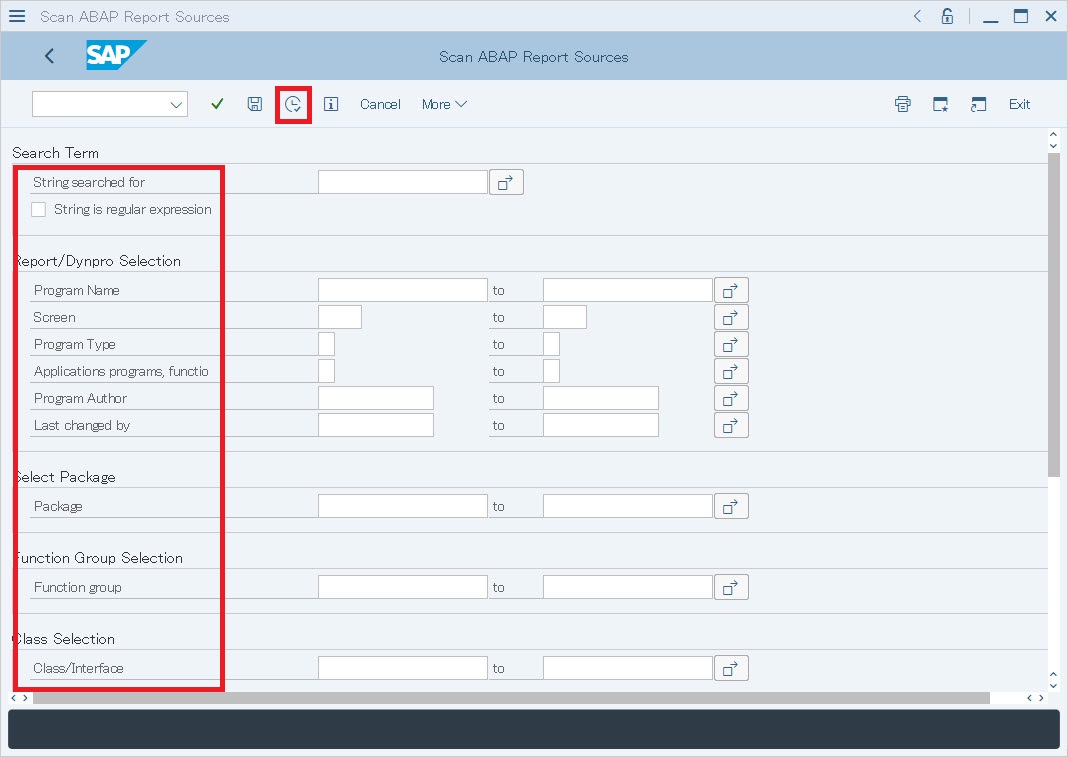This screenshot has width=1068, height=757.
Task: Open multiple selection for Package
Action: pyautogui.click(x=731, y=506)
